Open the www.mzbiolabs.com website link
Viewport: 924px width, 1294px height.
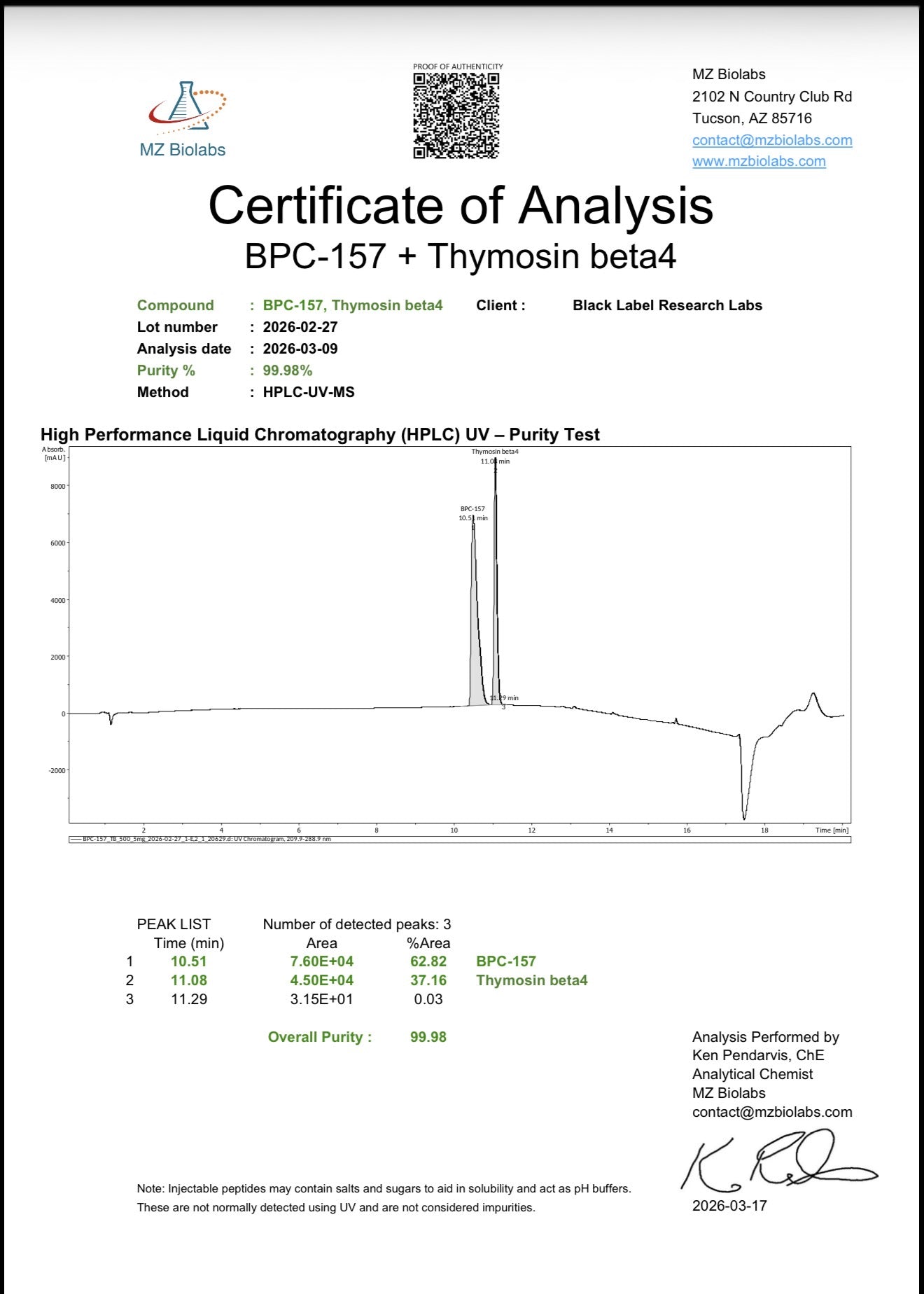(759, 162)
